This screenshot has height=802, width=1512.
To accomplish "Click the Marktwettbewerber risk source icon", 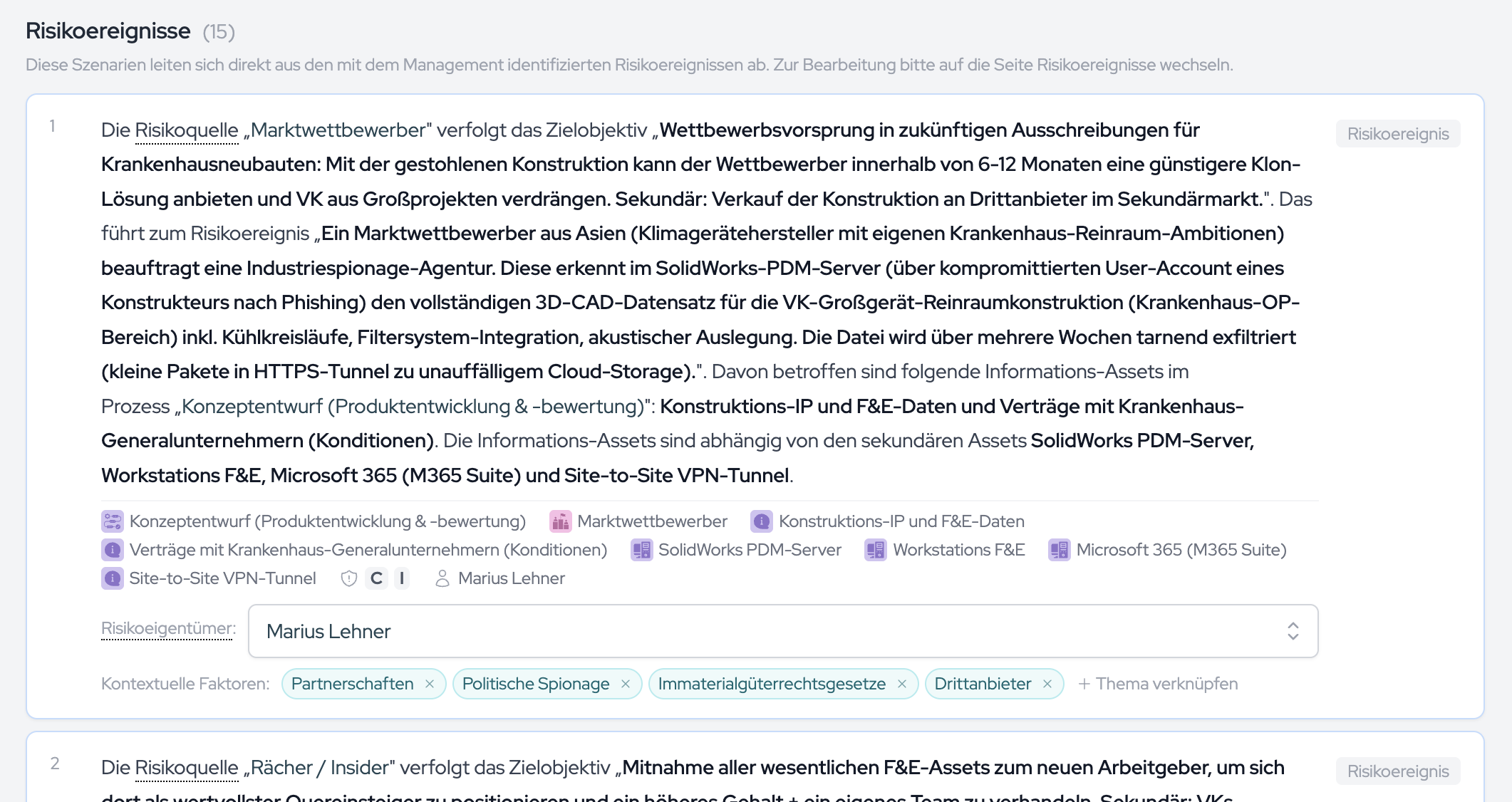I will point(561,521).
